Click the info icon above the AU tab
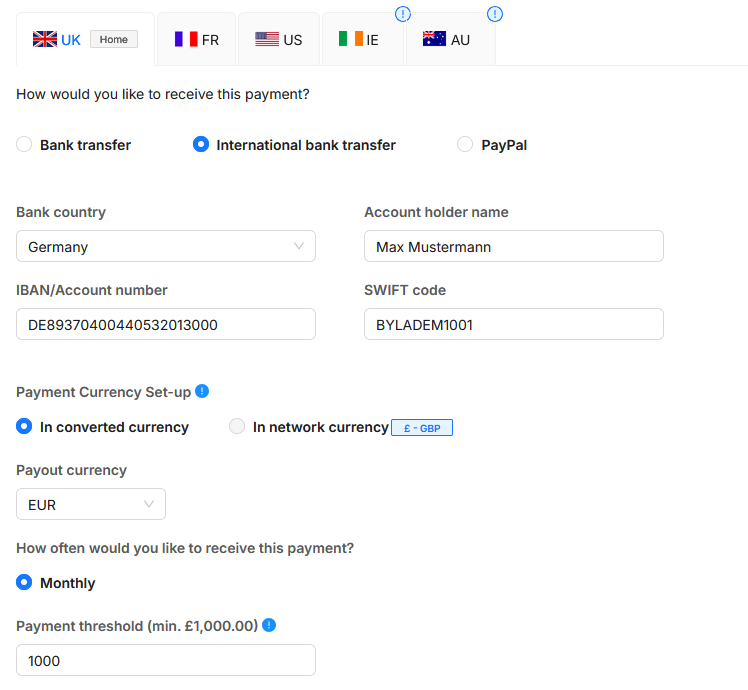Image resolution: width=748 pixels, height=690 pixels. tap(494, 14)
